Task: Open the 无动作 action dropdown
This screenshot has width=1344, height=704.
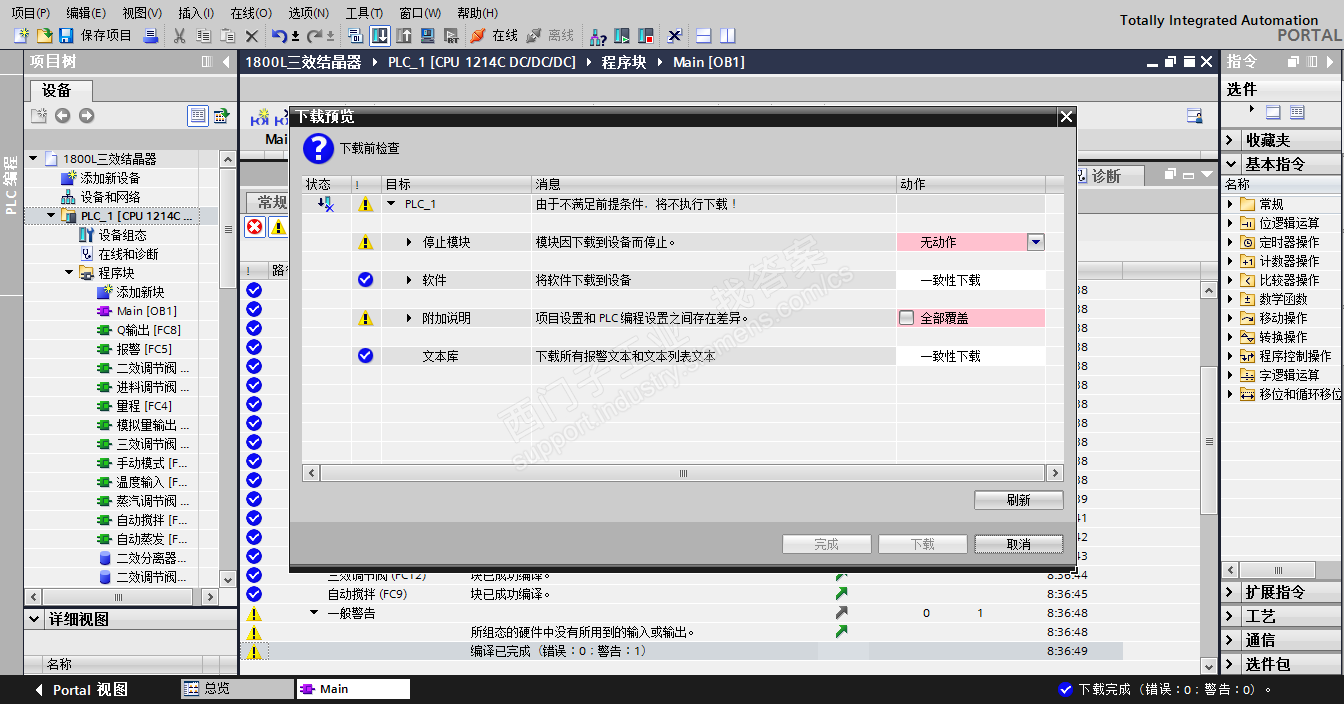Action: click(x=1036, y=242)
